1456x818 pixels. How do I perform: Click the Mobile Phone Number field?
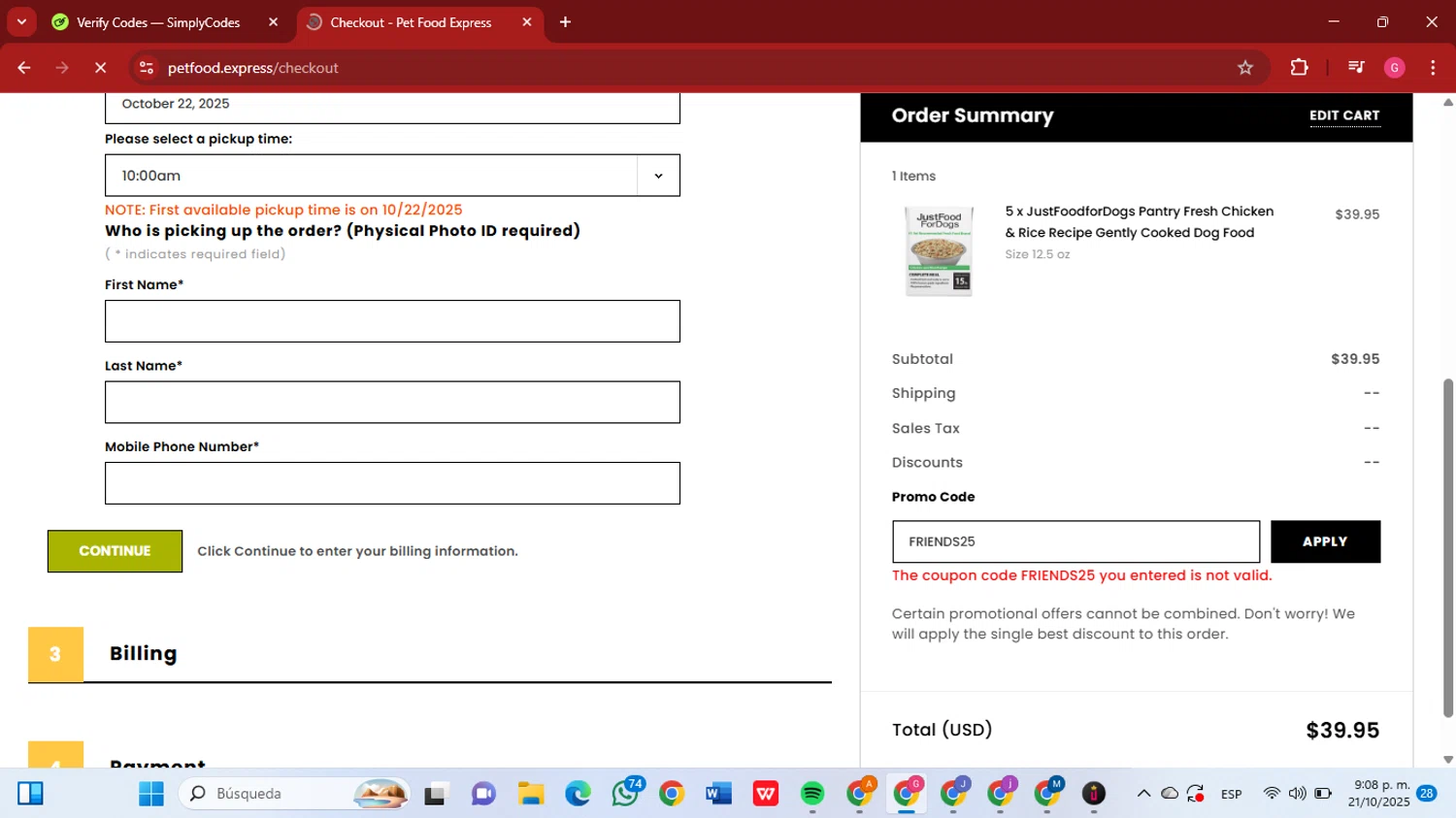392,483
